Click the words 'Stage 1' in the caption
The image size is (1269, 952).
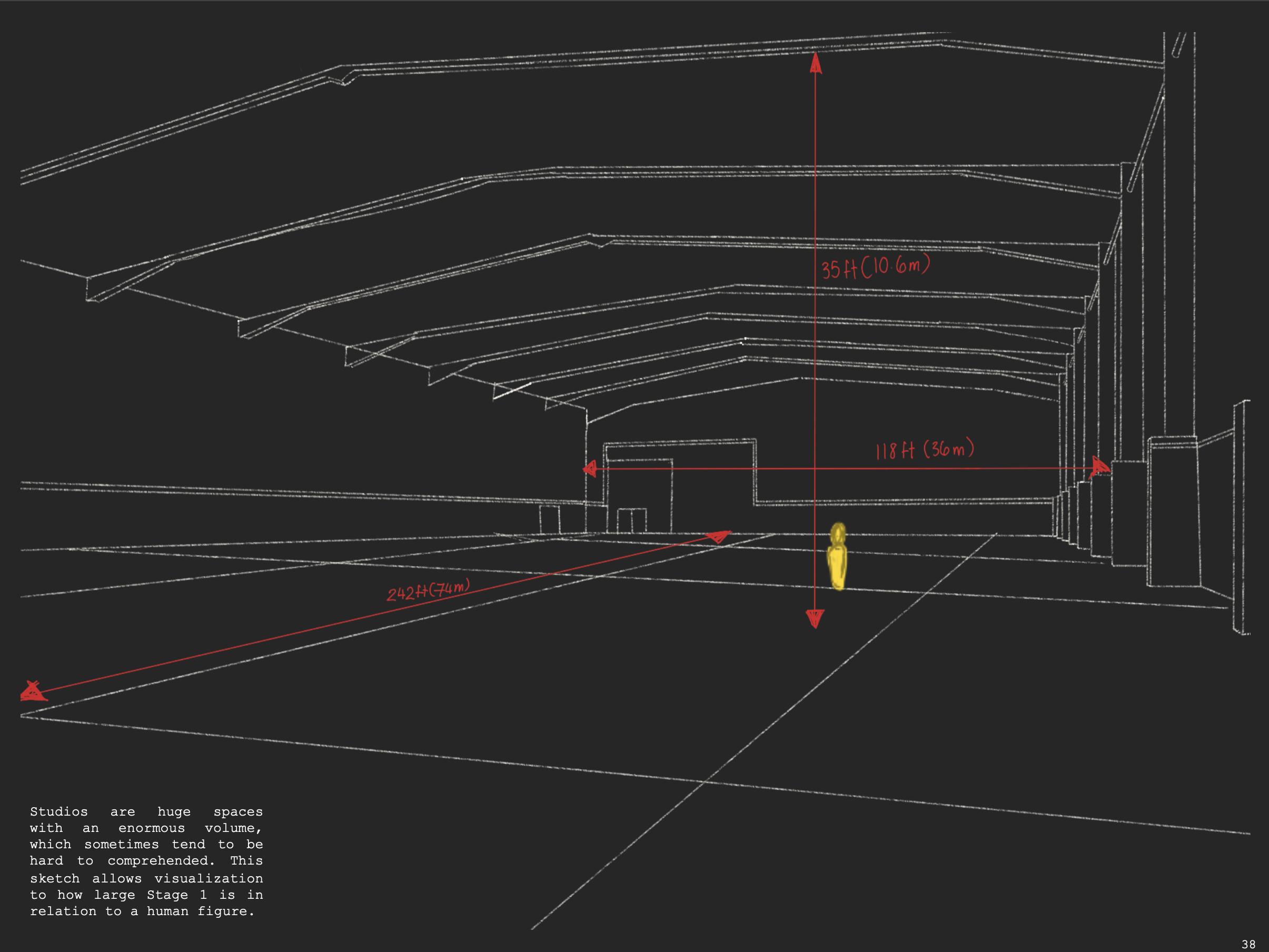176,895
